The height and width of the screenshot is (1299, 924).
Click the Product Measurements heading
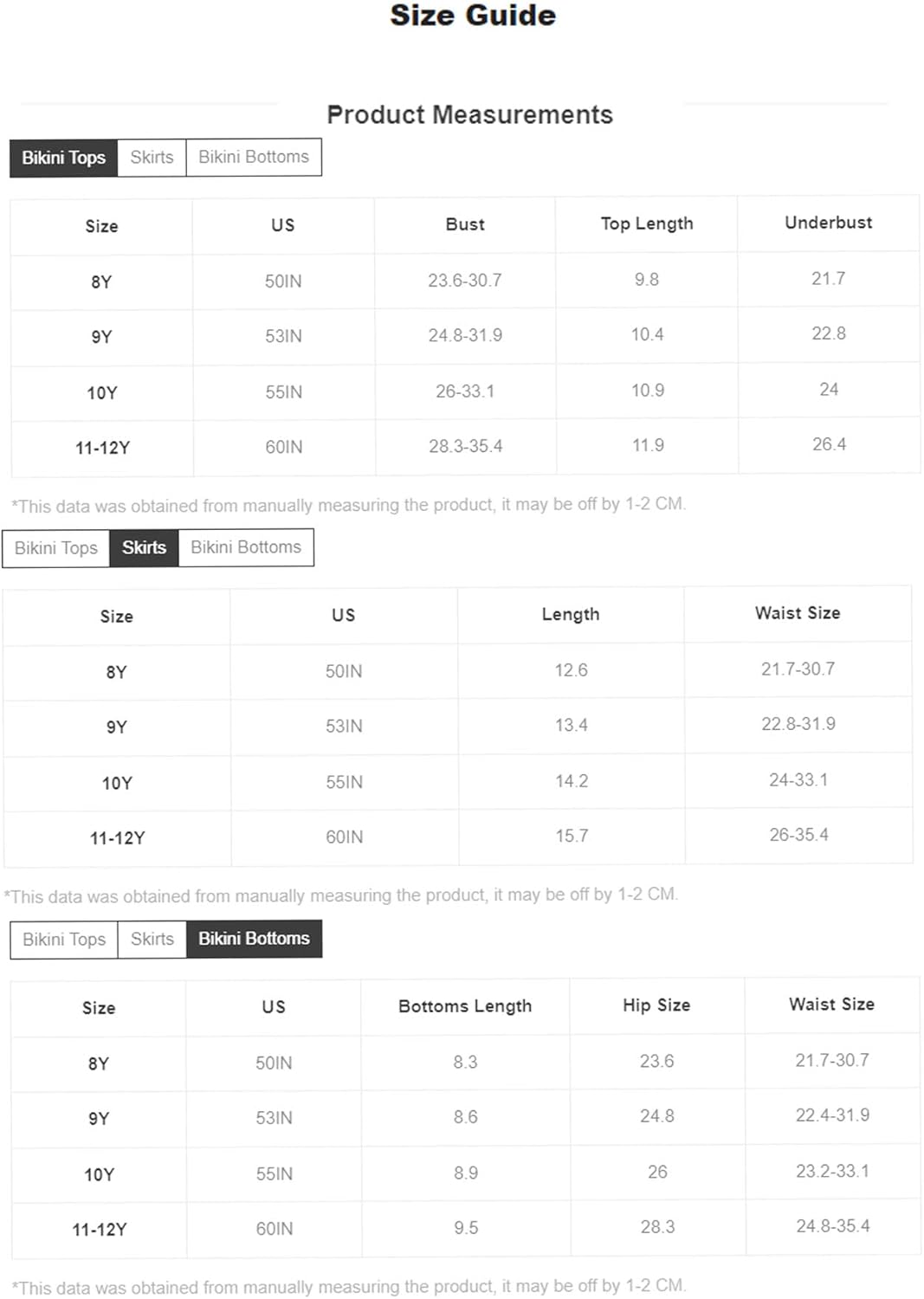469,115
